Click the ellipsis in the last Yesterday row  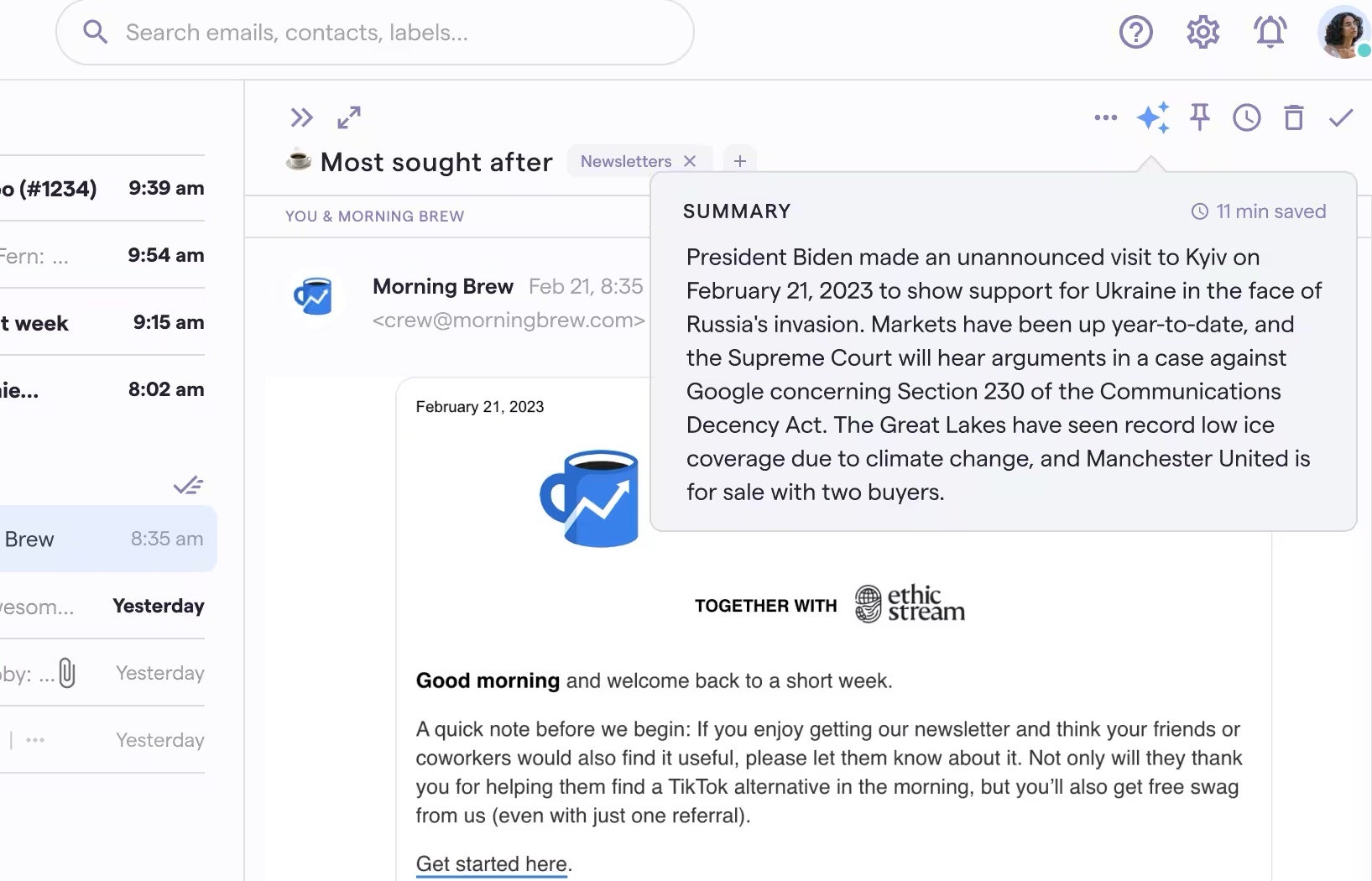tap(35, 740)
